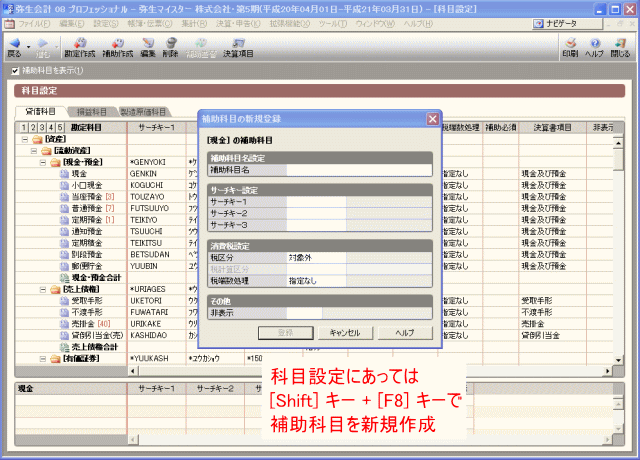Collapse the [資産] tree node
Viewport: 640px width, 460px height.
click(x=24, y=139)
